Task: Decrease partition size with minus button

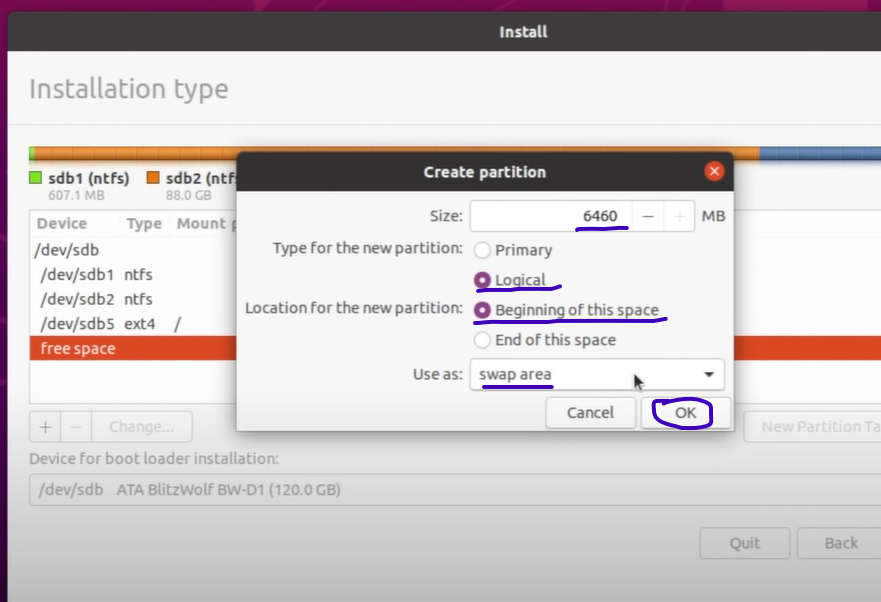Action: [649, 216]
